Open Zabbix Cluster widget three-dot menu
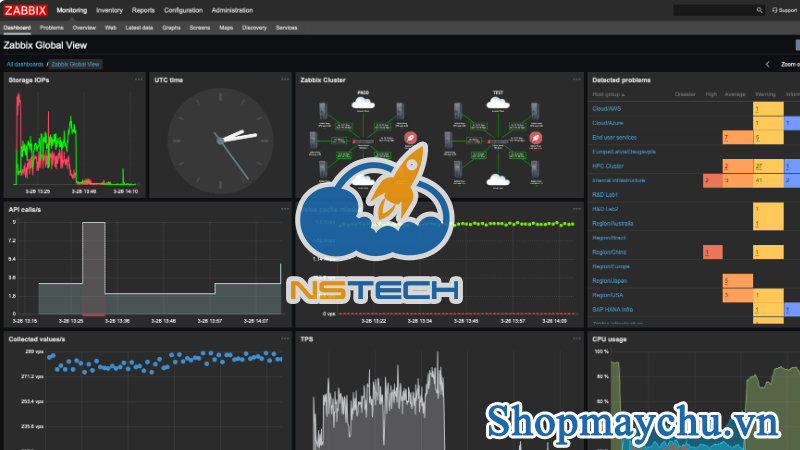Image resolution: width=800 pixels, height=450 pixels. [x=576, y=80]
